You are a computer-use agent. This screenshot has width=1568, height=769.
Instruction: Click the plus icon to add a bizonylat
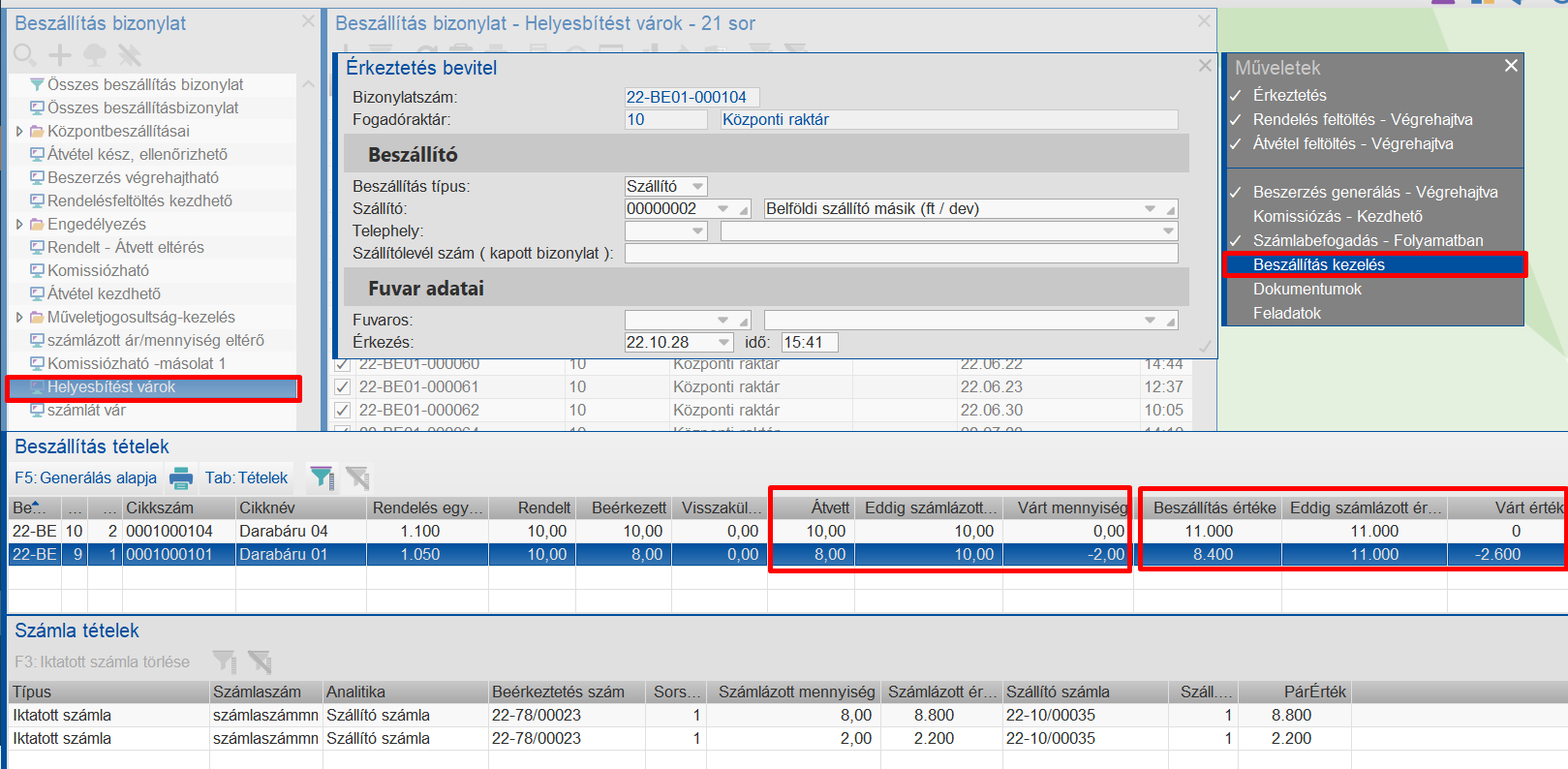pyautogui.click(x=60, y=55)
